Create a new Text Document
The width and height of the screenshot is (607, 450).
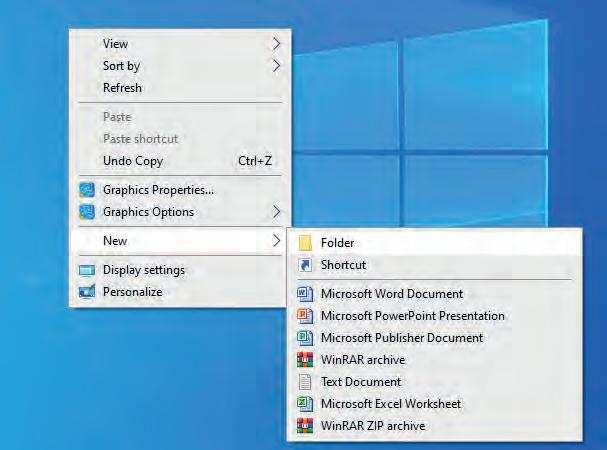(434, 382)
